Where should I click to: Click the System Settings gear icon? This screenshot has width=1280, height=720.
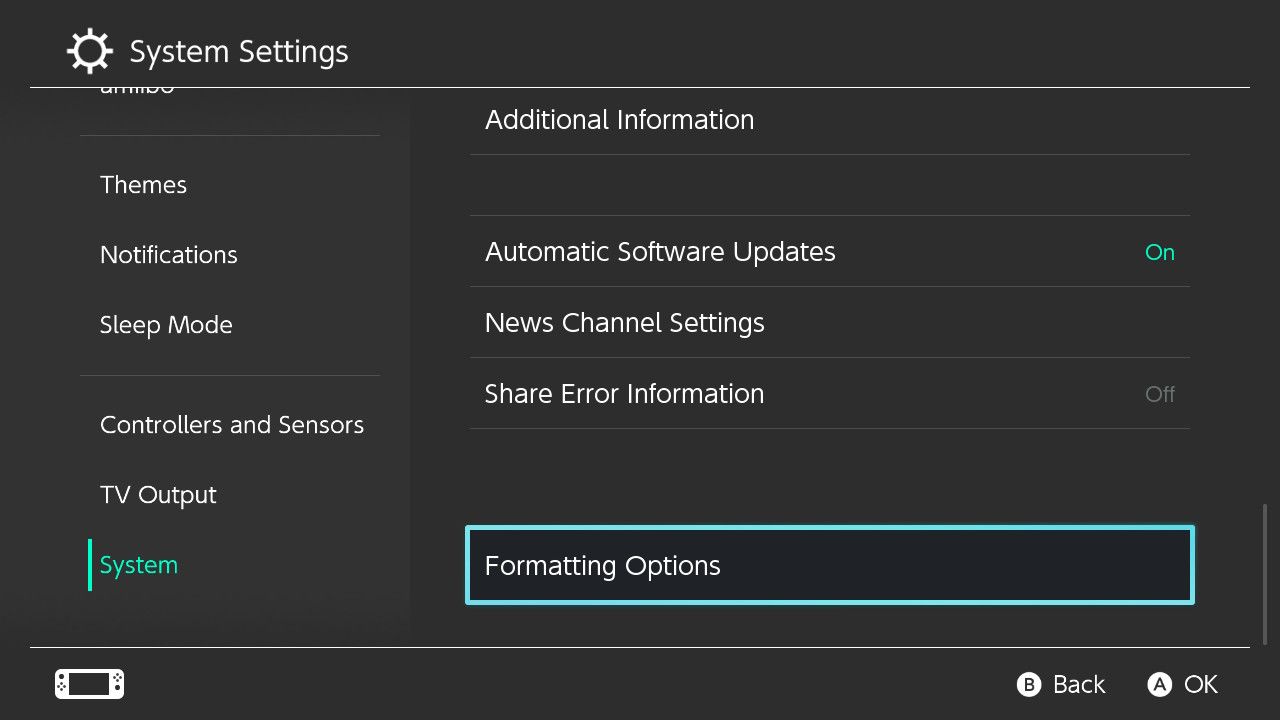[x=89, y=52]
